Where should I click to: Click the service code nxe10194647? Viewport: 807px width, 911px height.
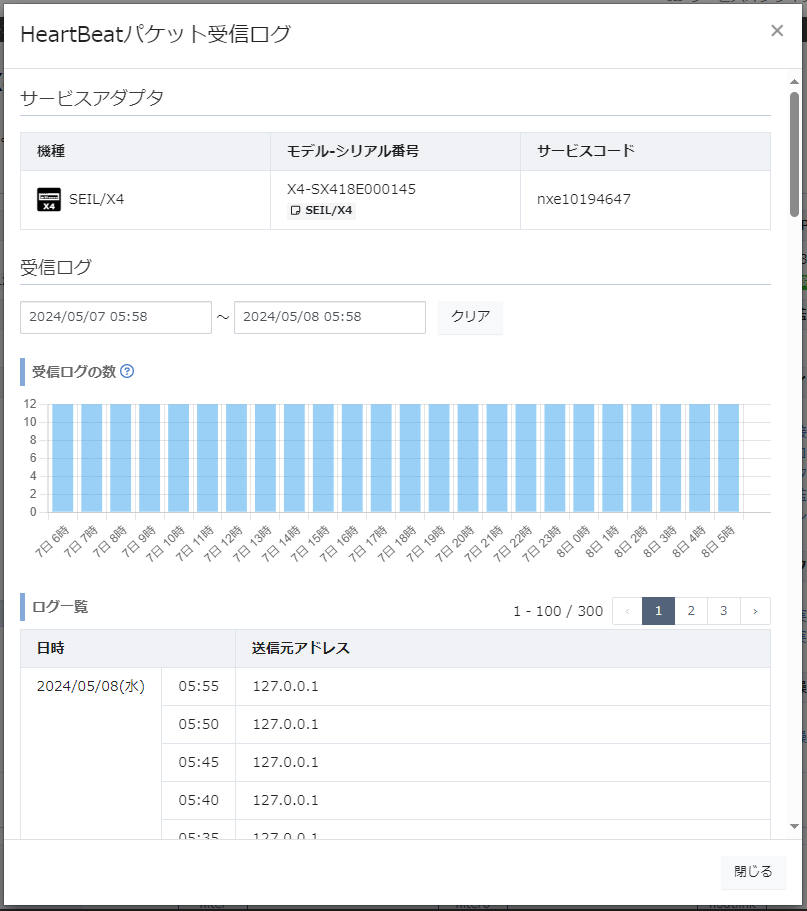[x=583, y=199]
